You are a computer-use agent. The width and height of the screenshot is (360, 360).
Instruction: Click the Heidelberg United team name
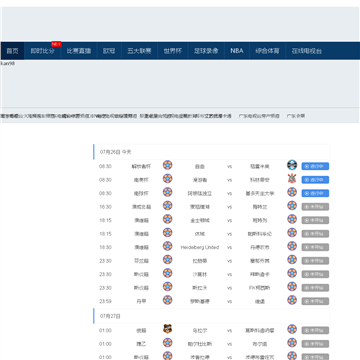tap(200, 247)
